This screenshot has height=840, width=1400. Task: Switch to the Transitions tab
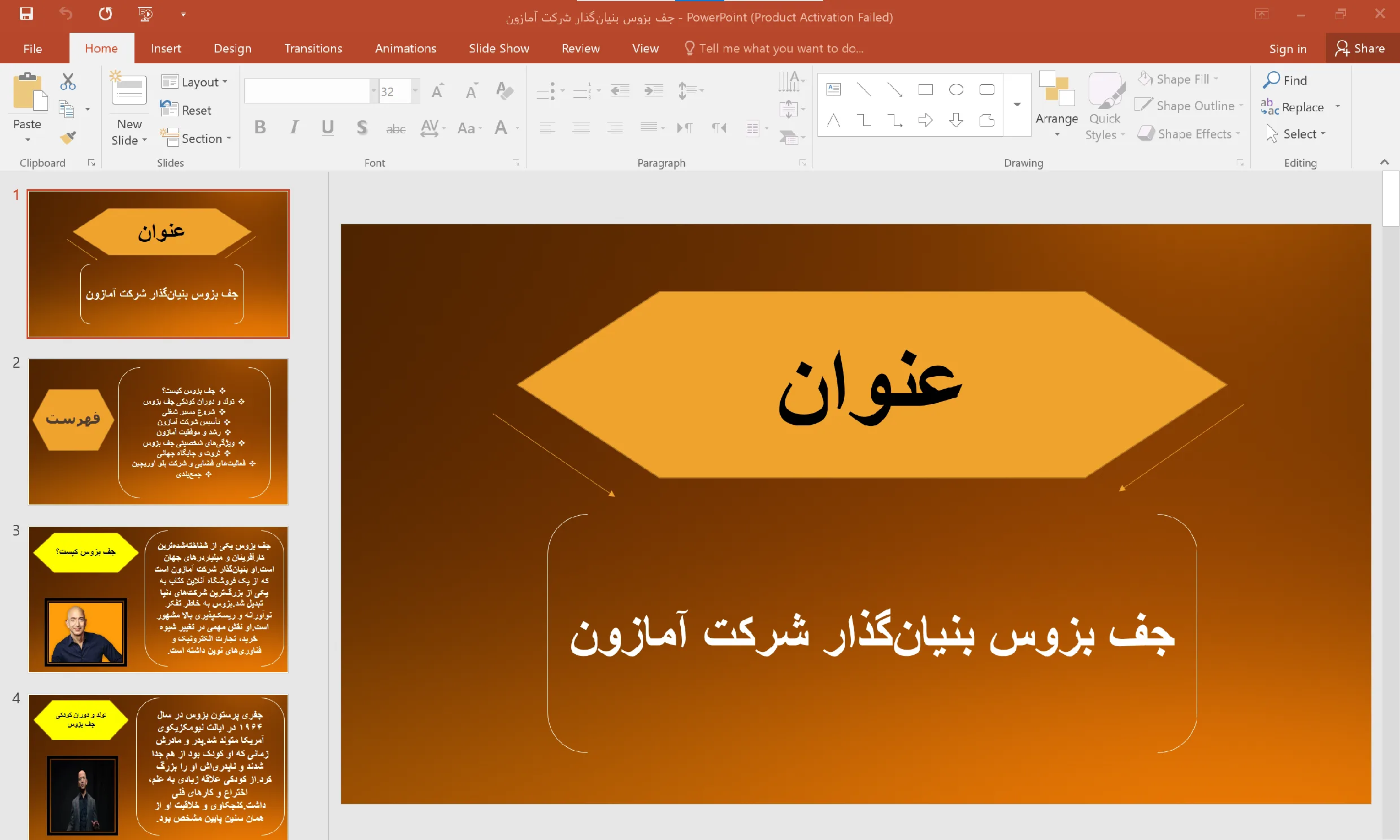(313, 49)
